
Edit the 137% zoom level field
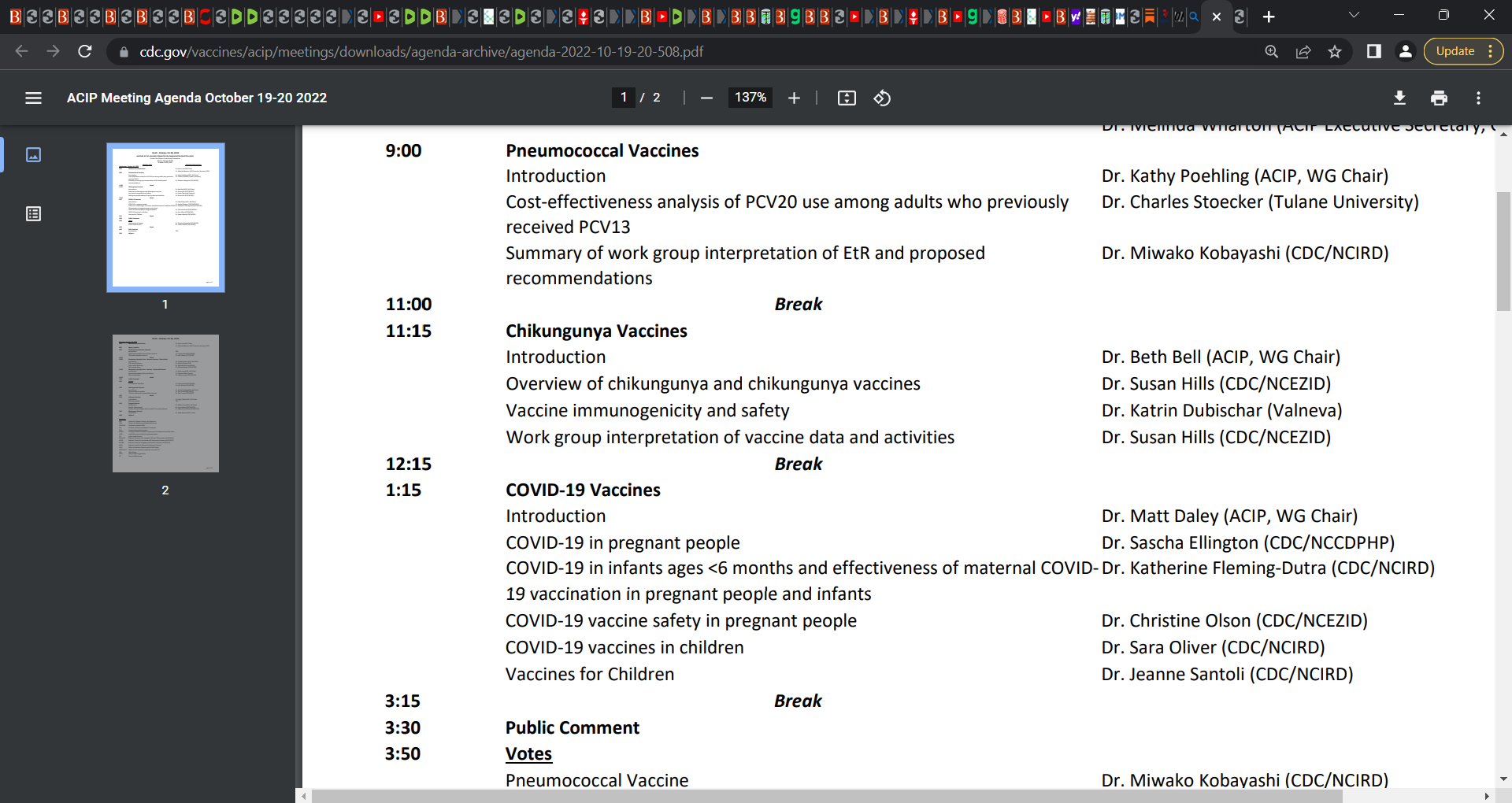[x=750, y=98]
